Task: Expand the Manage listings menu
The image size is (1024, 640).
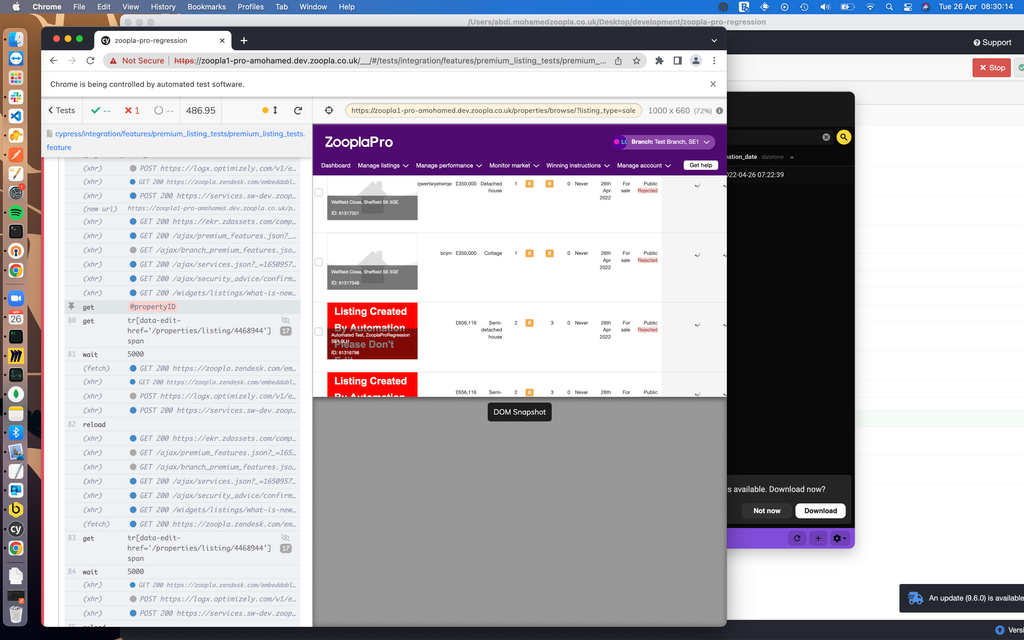Action: [383, 165]
